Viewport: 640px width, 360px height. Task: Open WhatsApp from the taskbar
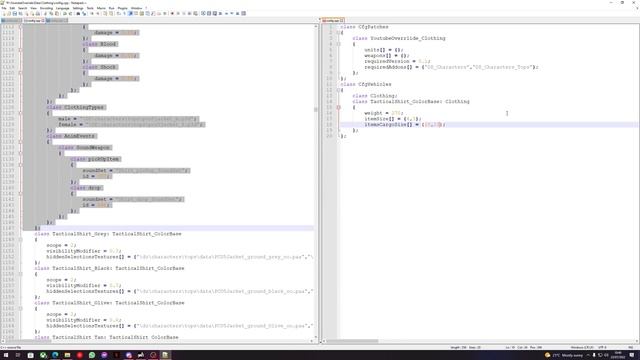point(92,355)
